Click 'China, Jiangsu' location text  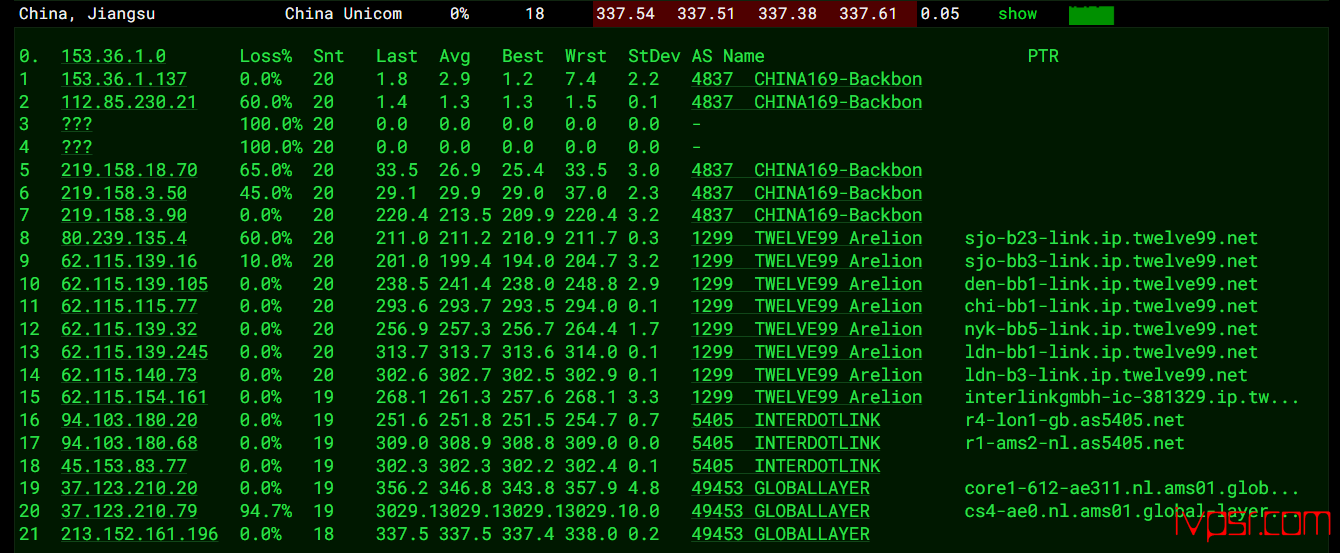pyautogui.click(x=87, y=14)
